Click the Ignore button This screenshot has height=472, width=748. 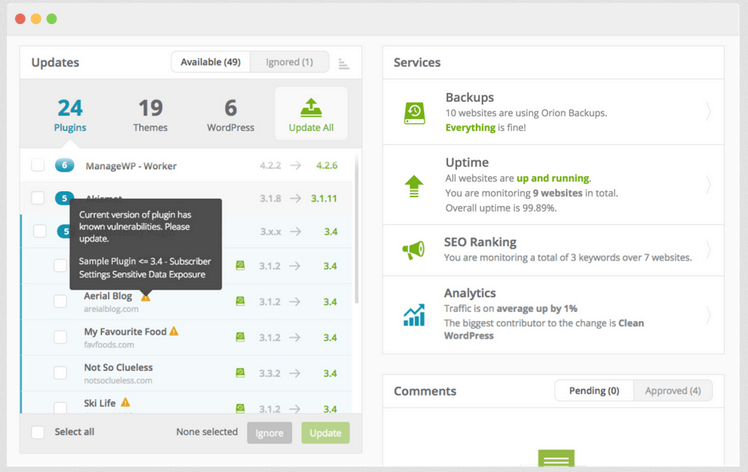point(269,432)
